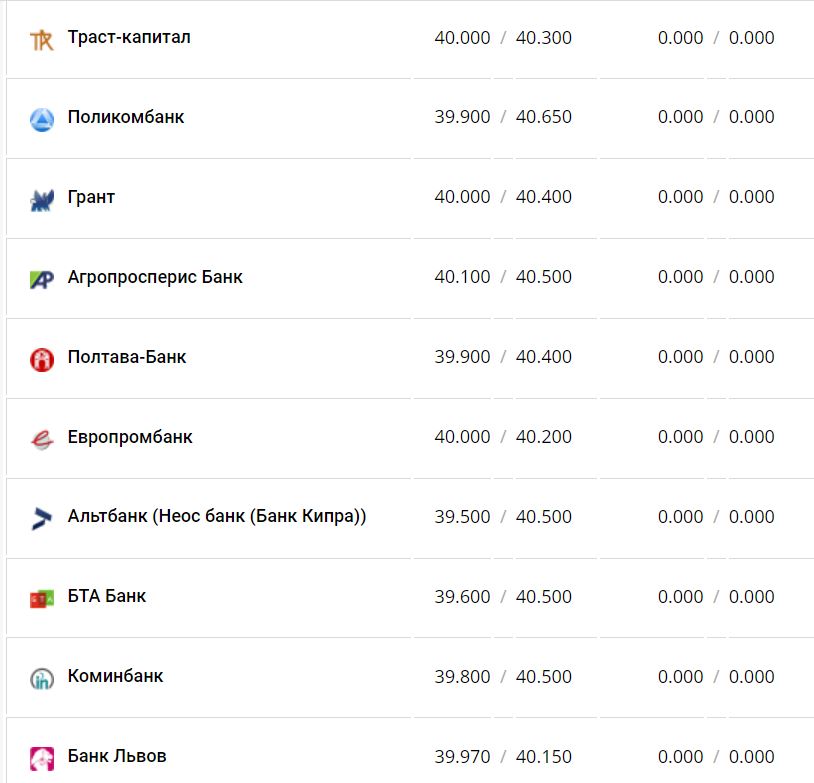Screen dimensions: 814x783
Task: Click the Поликомбанк blue logo icon
Action: 41,120
